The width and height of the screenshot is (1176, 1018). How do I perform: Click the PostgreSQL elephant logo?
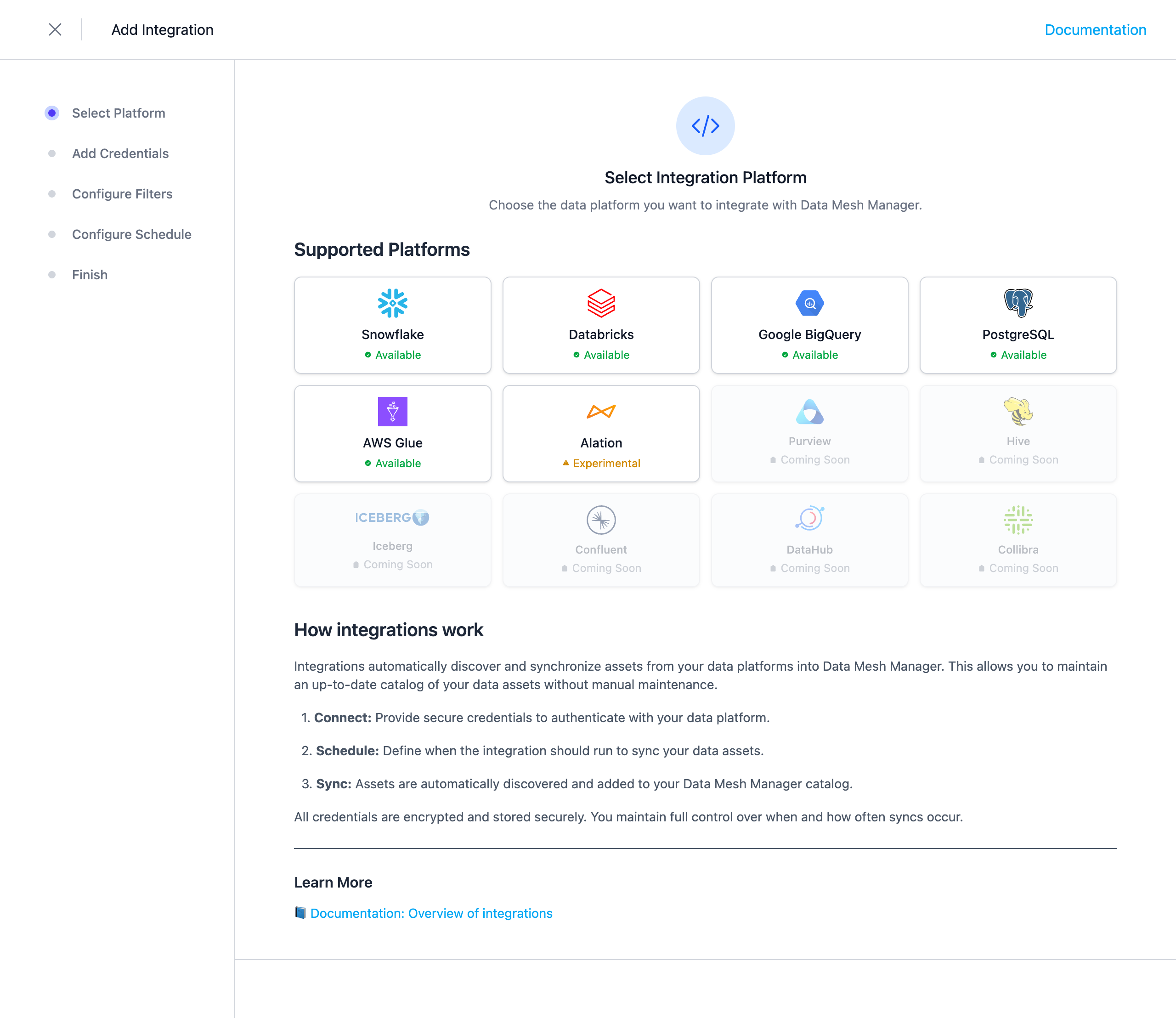(1018, 303)
